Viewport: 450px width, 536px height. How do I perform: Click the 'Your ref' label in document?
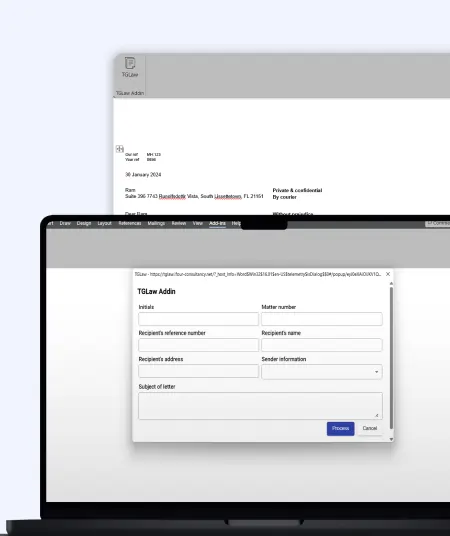(132, 160)
